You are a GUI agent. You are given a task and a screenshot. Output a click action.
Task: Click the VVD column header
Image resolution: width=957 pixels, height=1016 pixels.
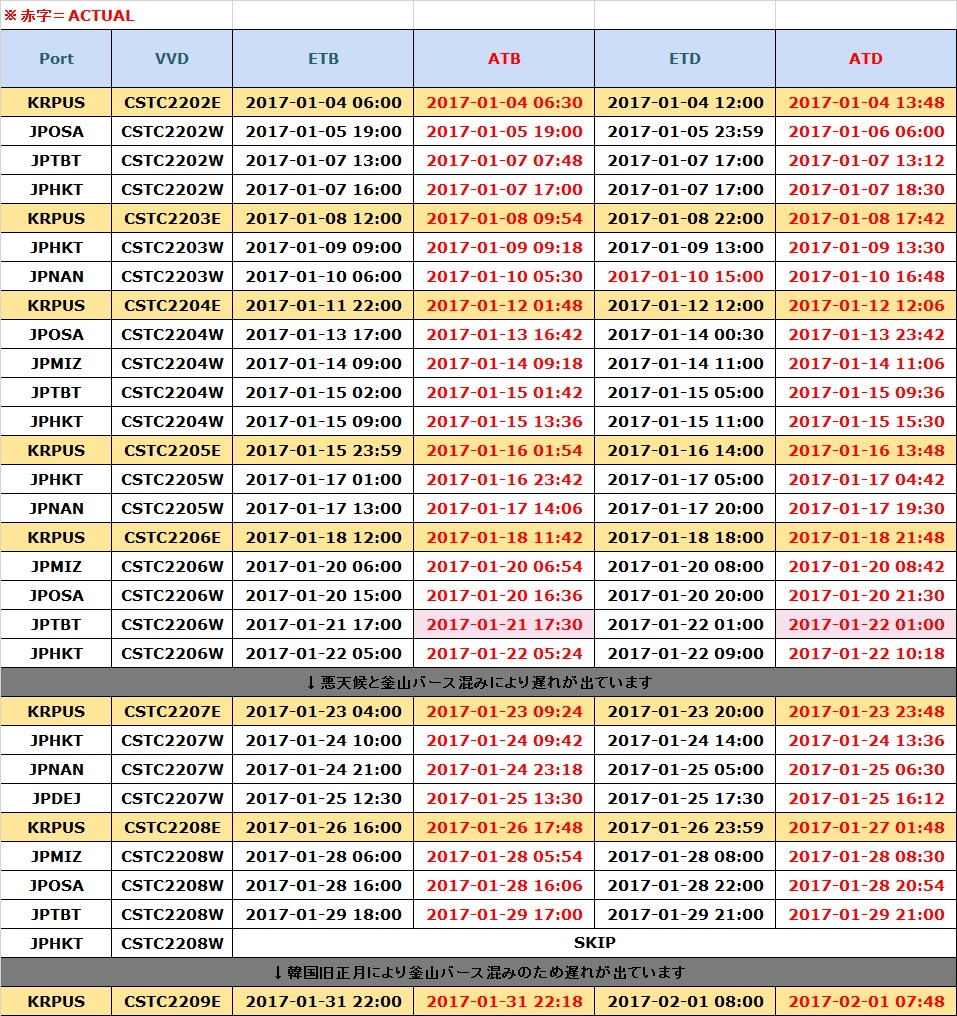point(172,58)
